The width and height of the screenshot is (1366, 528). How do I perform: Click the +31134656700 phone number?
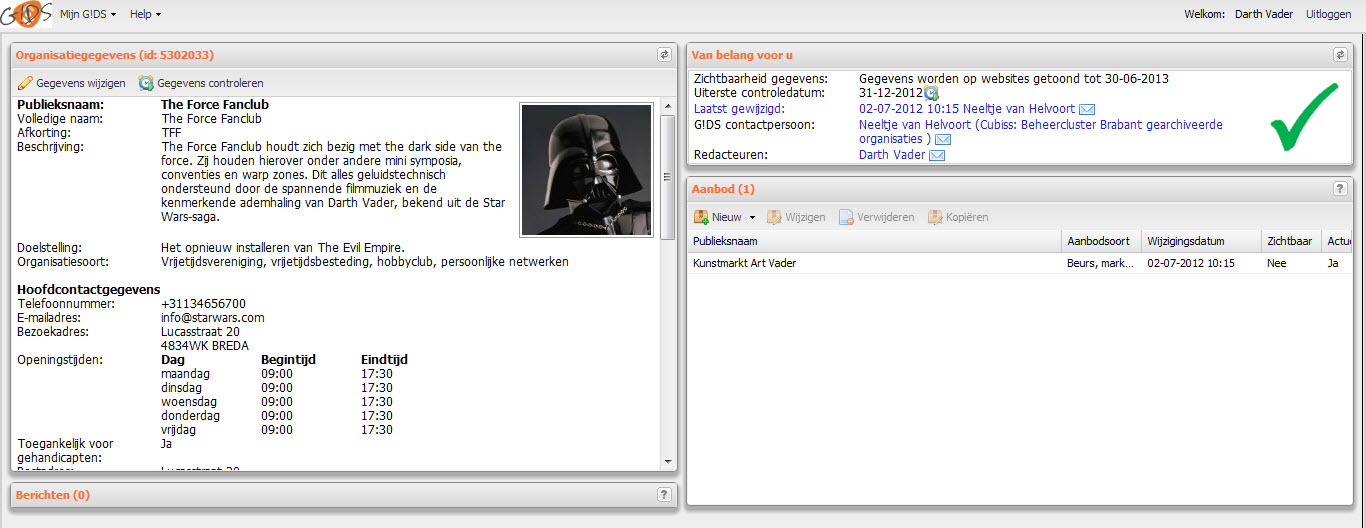click(x=203, y=304)
